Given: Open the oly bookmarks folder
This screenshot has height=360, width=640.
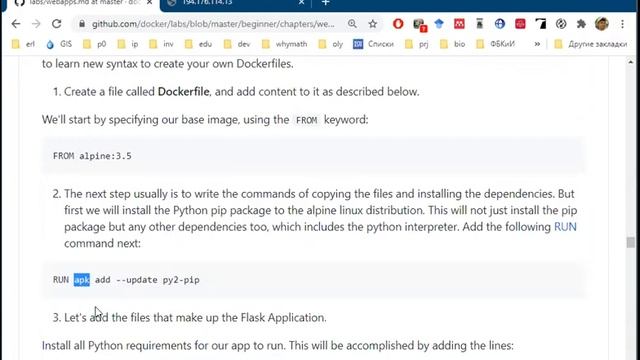Looking at the screenshot, I should coord(331,44).
